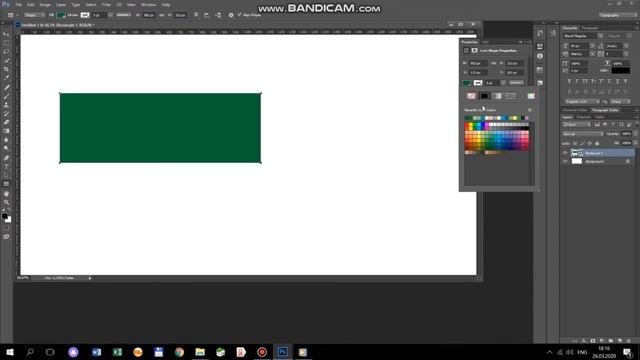Screen dimensions: 640x360
Task: Open the Color Picker from fill popup
Action: [531, 96]
